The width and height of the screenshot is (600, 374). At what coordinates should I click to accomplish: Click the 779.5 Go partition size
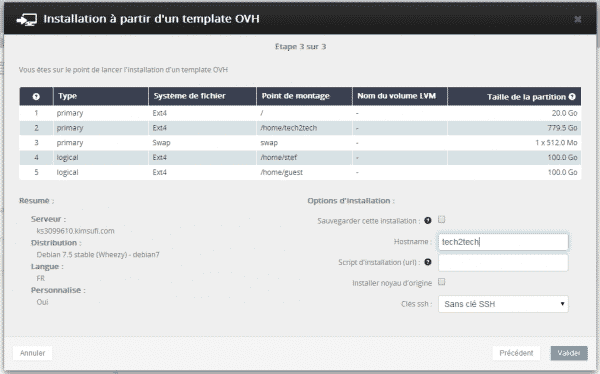562,128
